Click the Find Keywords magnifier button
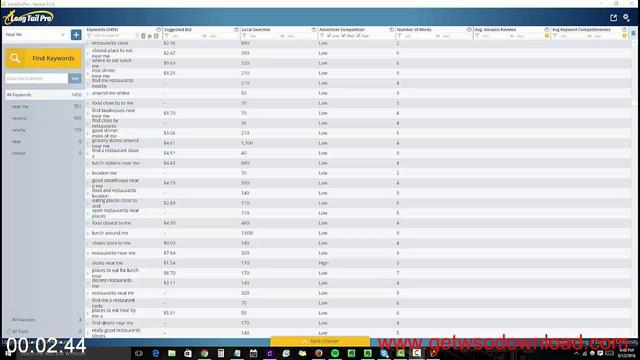The image size is (640, 360). (43, 58)
